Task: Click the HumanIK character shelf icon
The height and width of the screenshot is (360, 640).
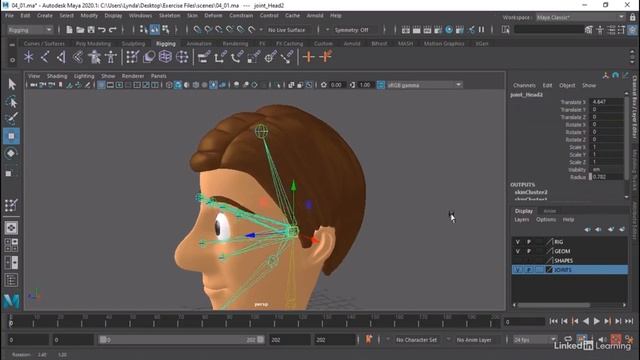Action: [x=111, y=57]
